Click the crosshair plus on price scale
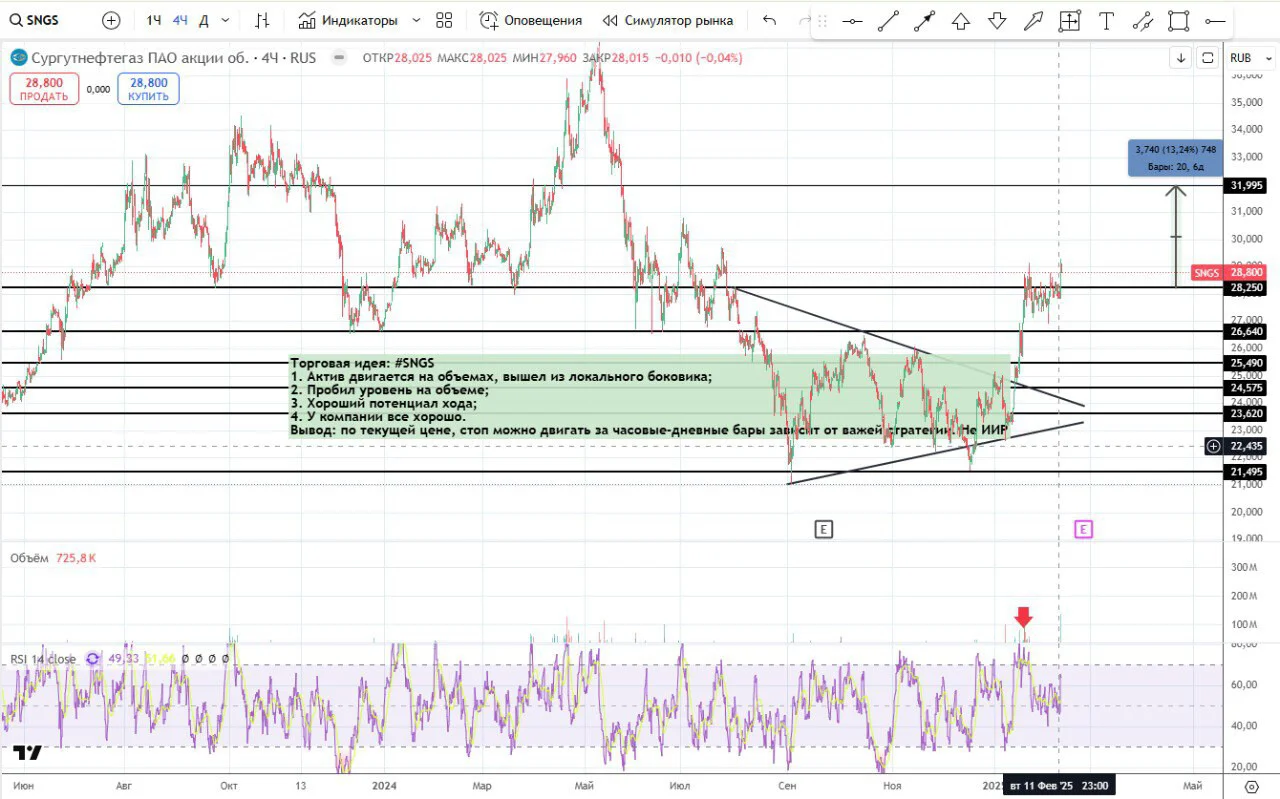This screenshot has width=1280, height=799. click(x=1213, y=446)
